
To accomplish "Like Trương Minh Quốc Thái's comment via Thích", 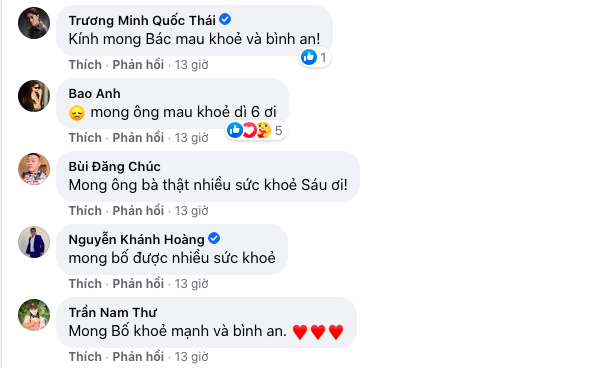I will tap(85, 65).
